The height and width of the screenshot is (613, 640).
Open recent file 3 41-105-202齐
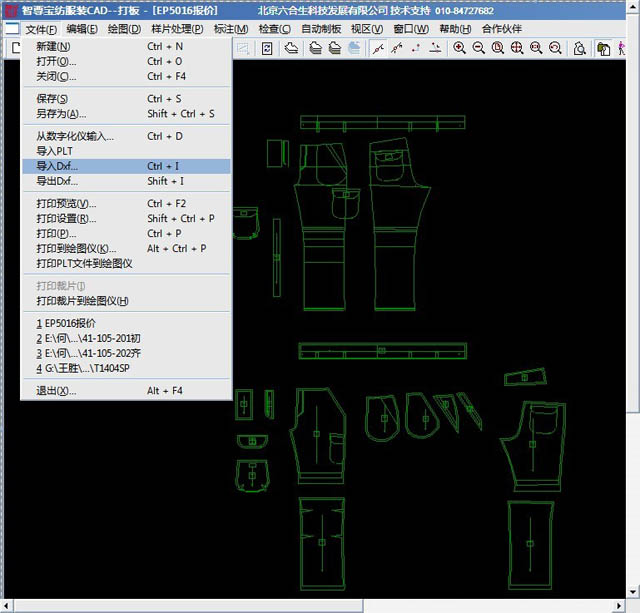coord(127,353)
